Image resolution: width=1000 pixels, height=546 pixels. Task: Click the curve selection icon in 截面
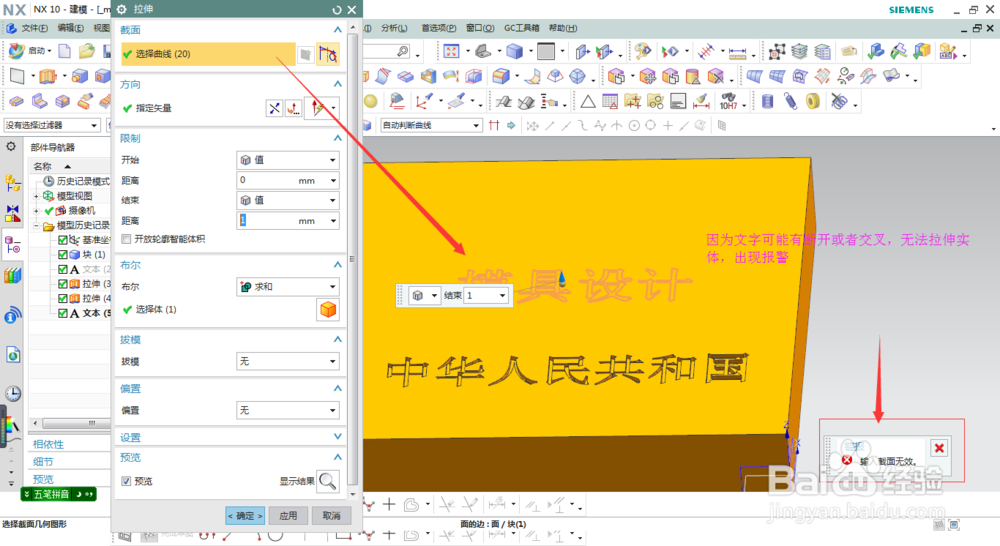tap(328, 54)
